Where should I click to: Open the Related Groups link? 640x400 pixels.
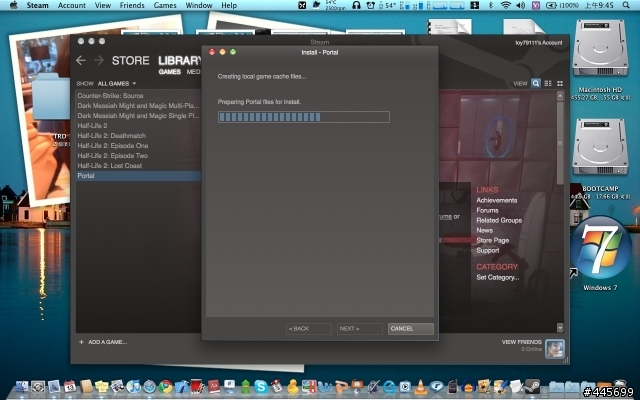point(499,220)
